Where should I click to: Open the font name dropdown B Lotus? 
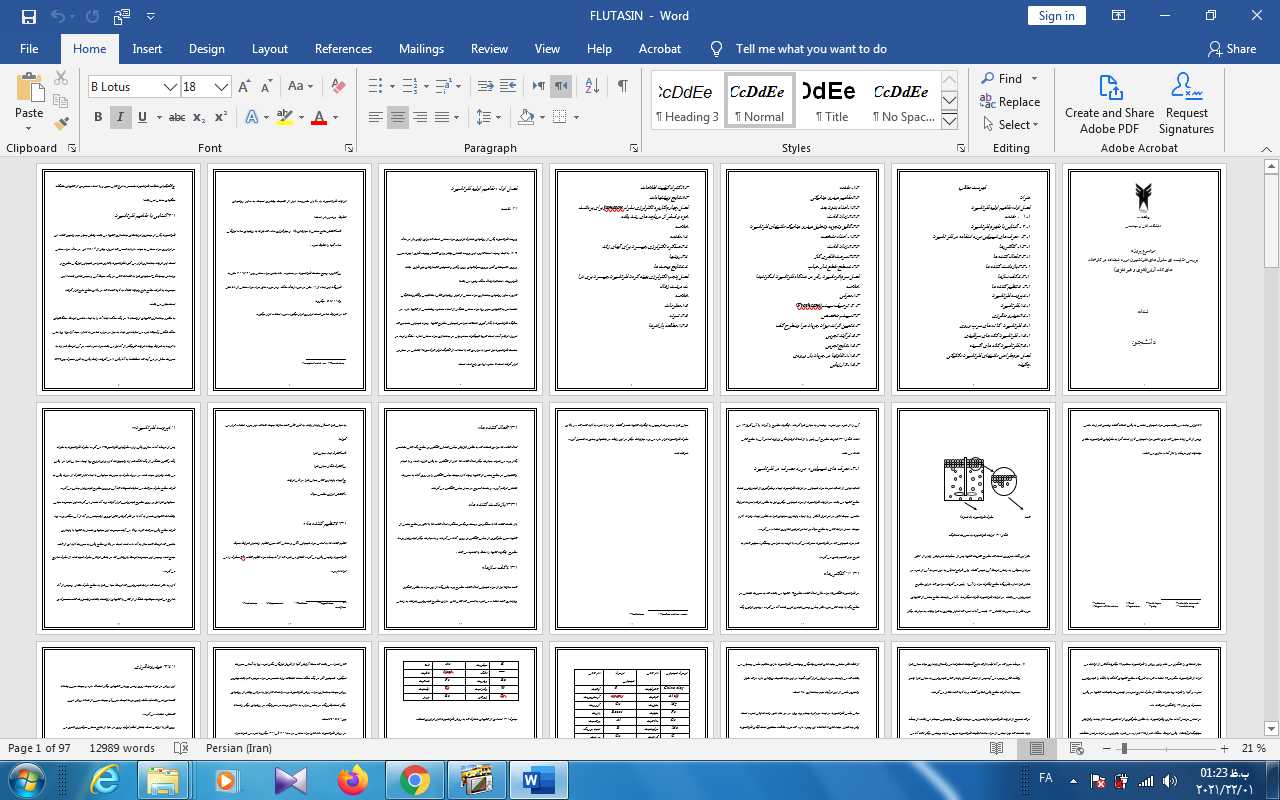(x=170, y=87)
